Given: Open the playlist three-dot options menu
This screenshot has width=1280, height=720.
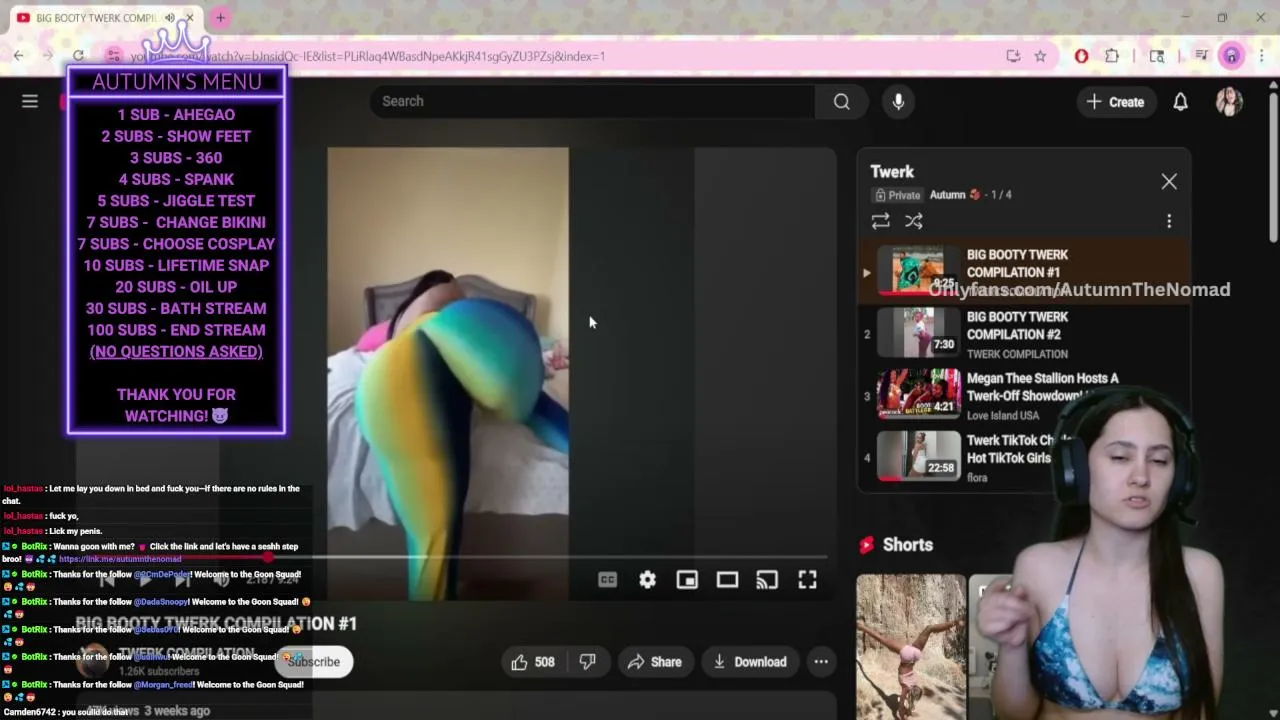Looking at the screenshot, I should [1169, 221].
